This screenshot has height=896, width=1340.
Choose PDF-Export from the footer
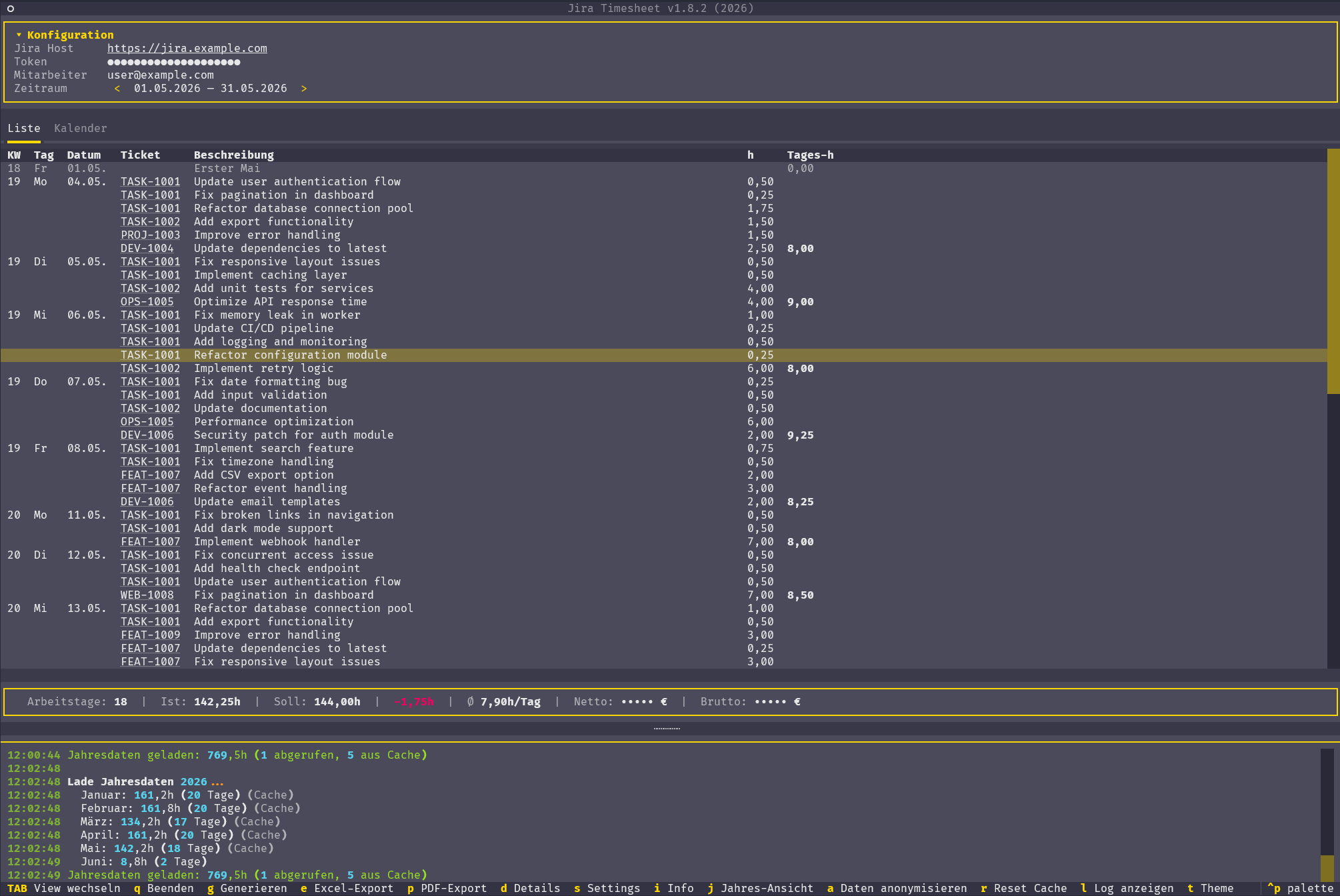(447, 888)
